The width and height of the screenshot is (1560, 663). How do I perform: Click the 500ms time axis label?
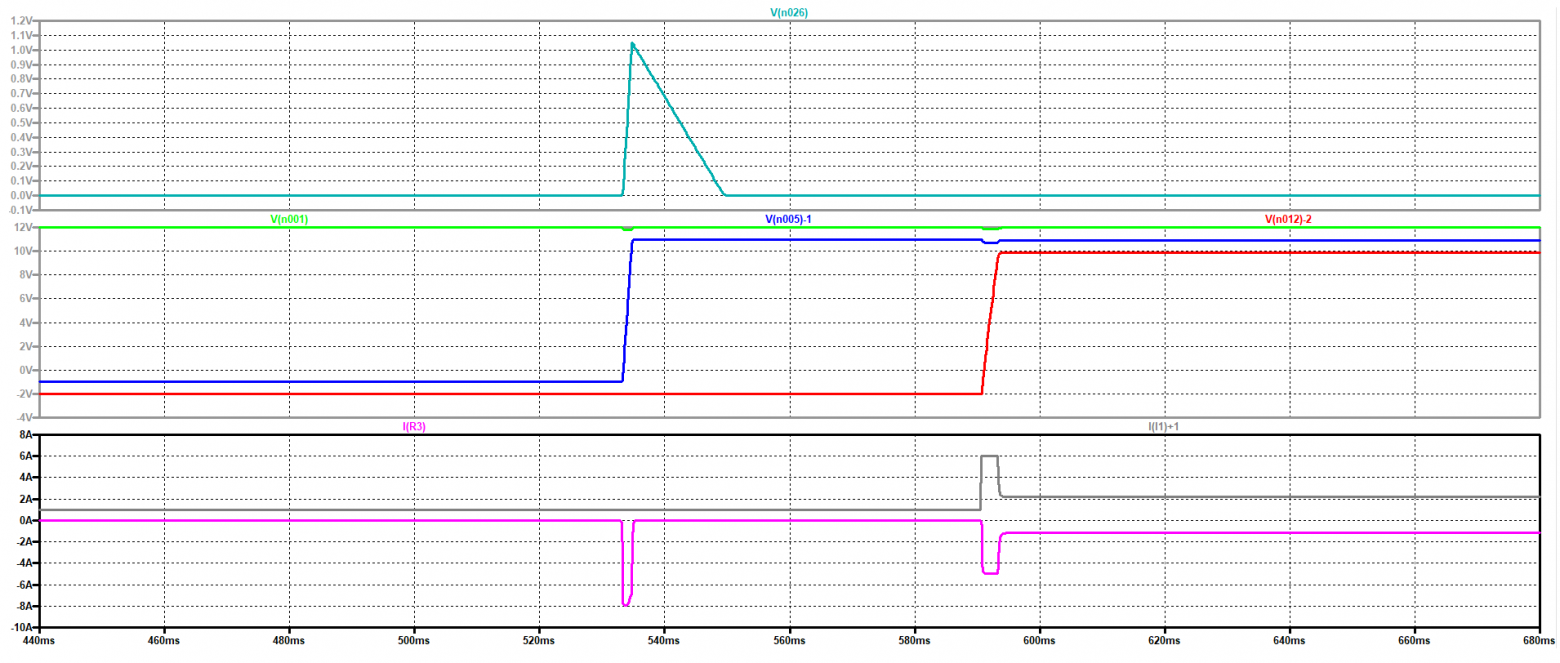coord(413,639)
